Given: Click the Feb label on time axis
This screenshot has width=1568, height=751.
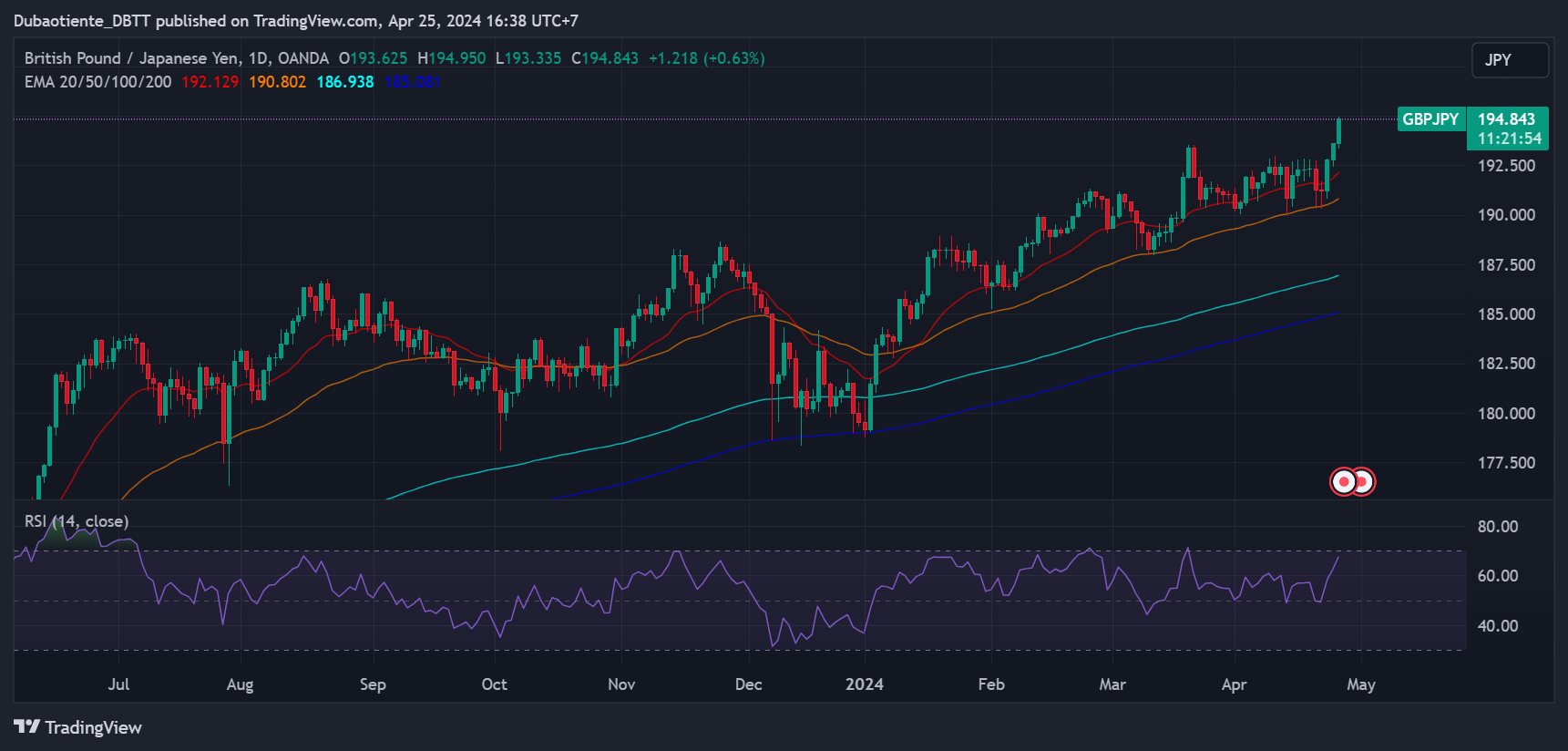Looking at the screenshot, I should [991, 684].
